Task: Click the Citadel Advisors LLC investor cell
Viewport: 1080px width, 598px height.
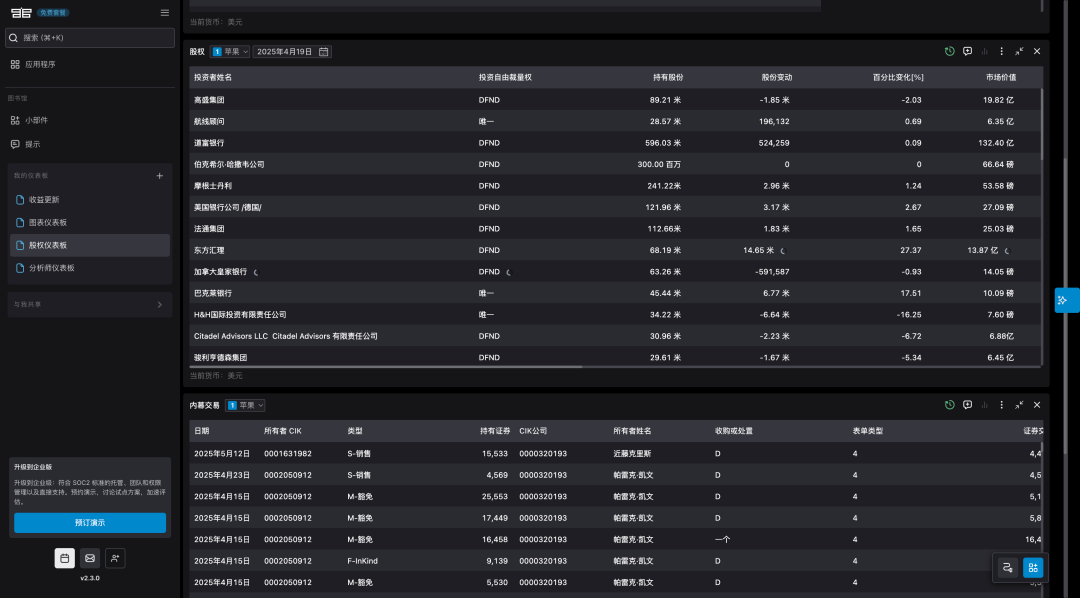Action: click(x=286, y=336)
